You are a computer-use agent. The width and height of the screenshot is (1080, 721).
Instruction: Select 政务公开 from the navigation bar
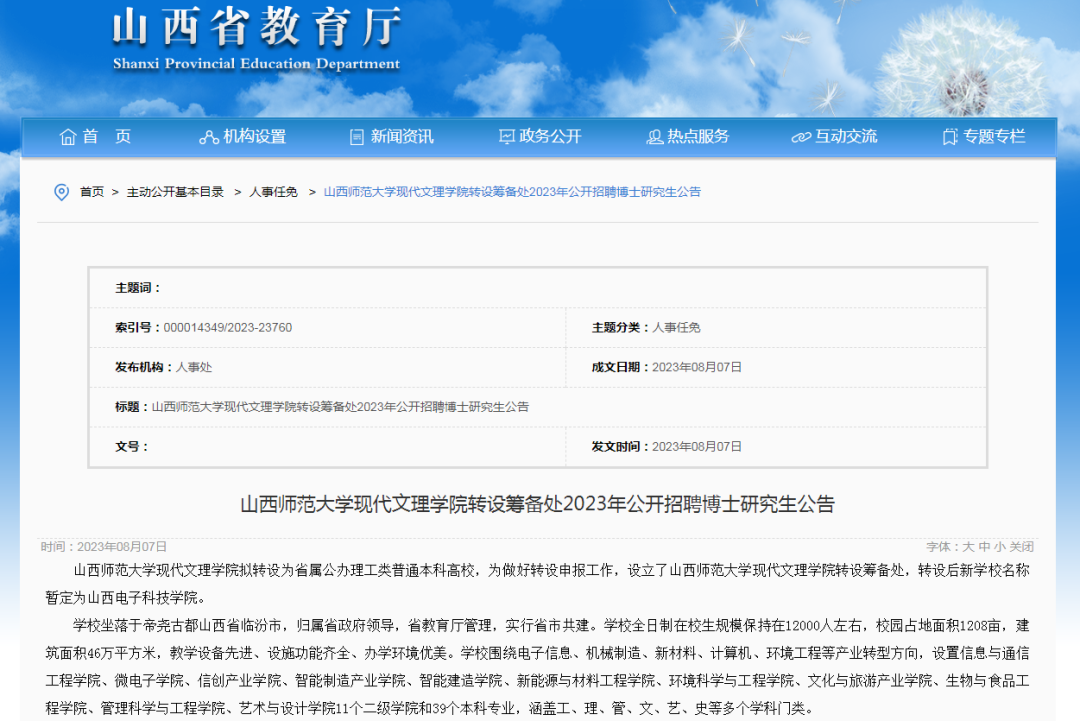(550, 137)
